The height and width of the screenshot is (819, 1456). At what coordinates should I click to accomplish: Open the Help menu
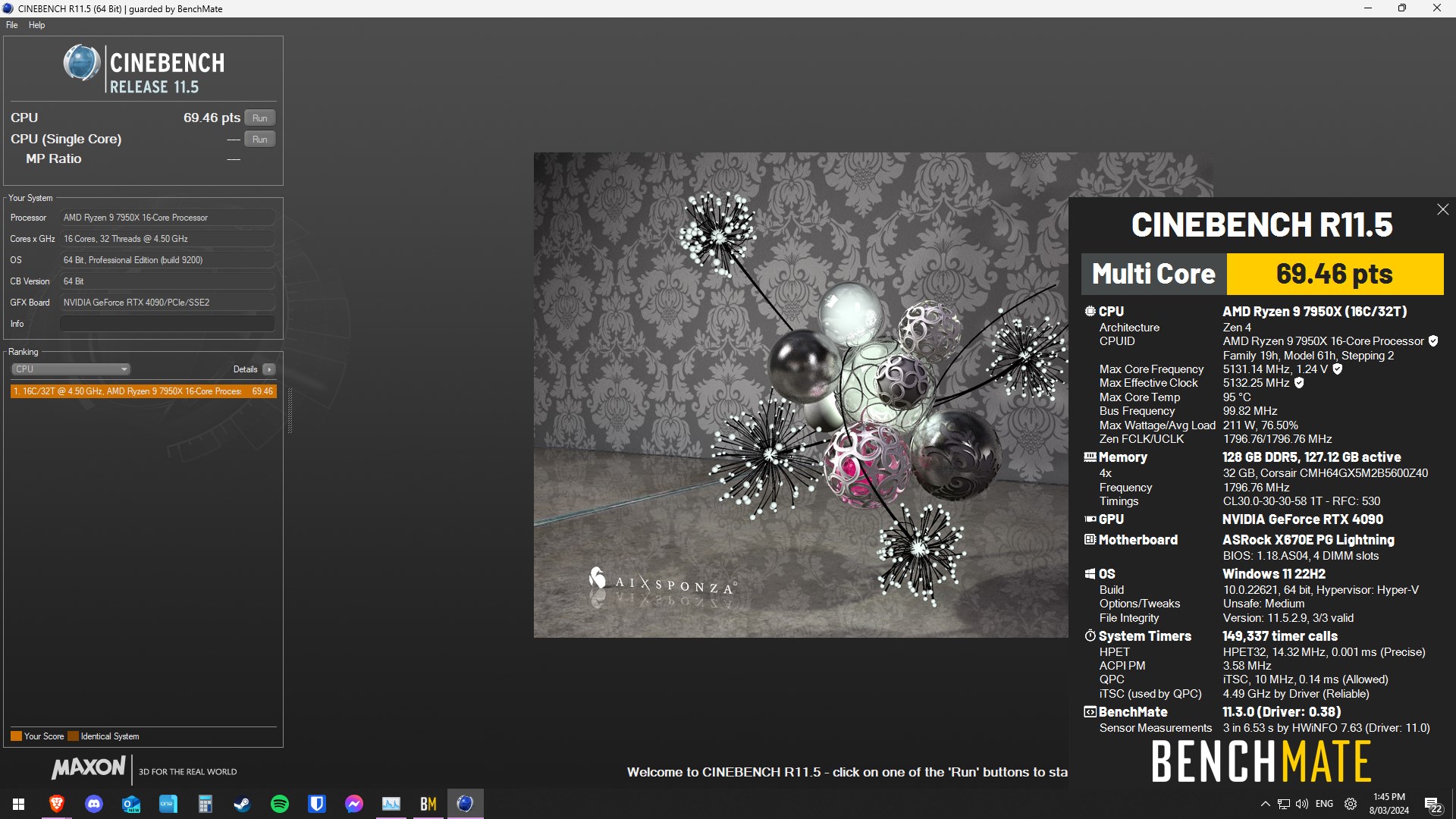click(x=36, y=25)
